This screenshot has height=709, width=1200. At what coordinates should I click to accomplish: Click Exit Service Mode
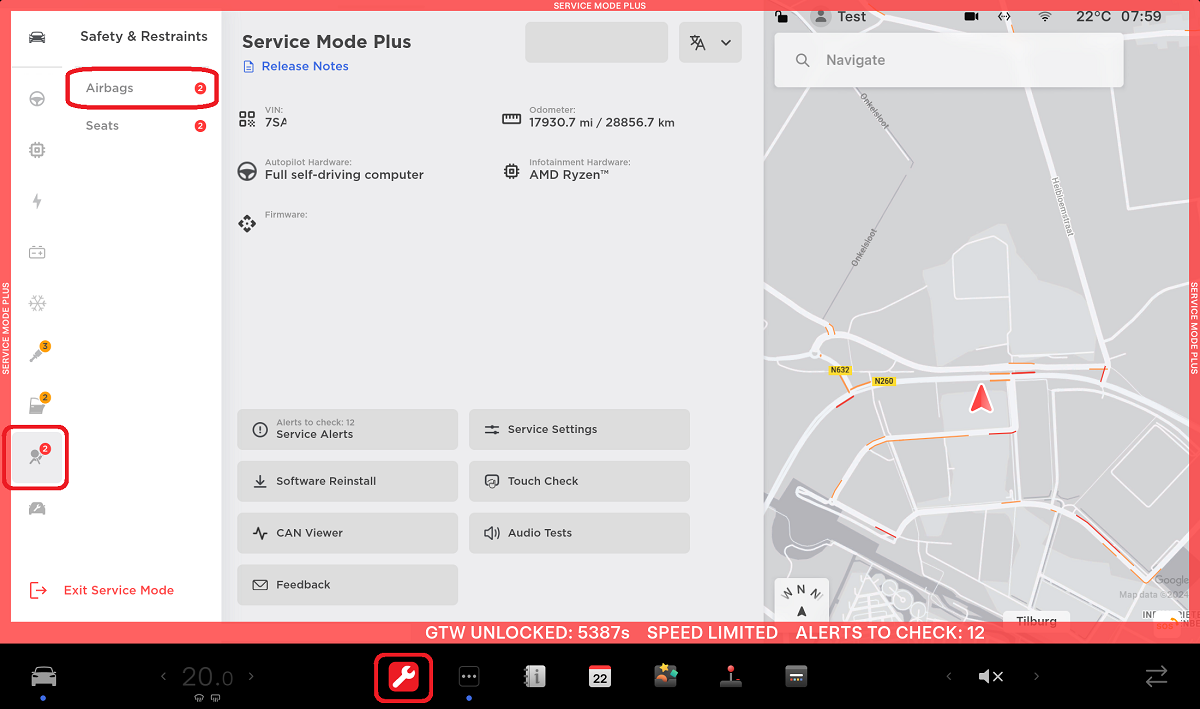point(118,590)
